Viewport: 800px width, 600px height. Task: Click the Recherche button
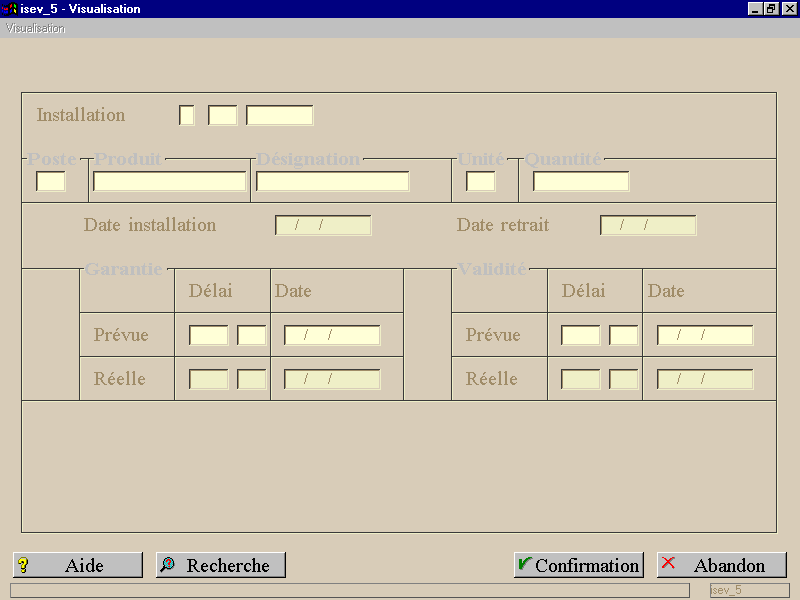click(221, 565)
